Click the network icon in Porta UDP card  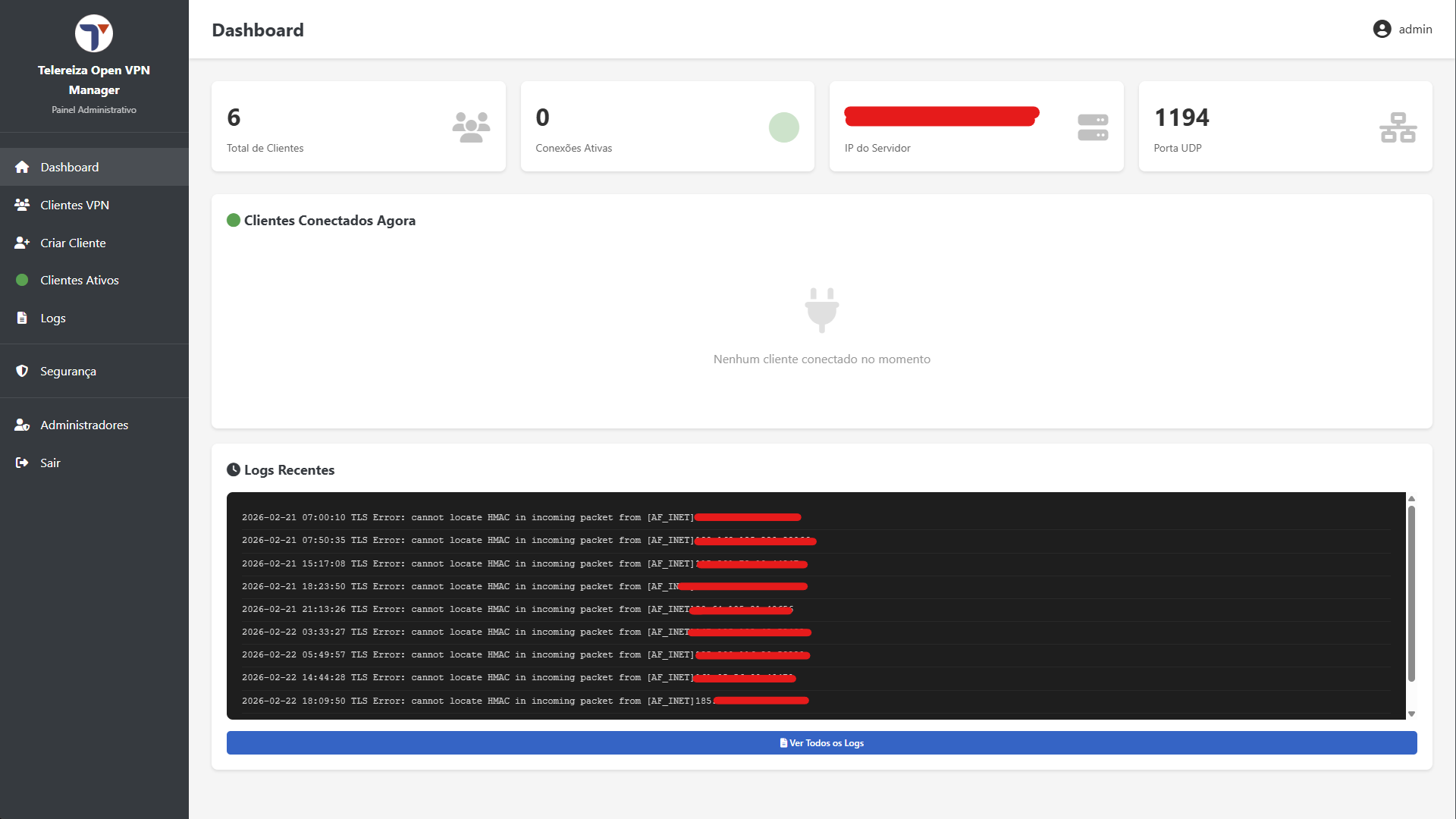click(1398, 127)
